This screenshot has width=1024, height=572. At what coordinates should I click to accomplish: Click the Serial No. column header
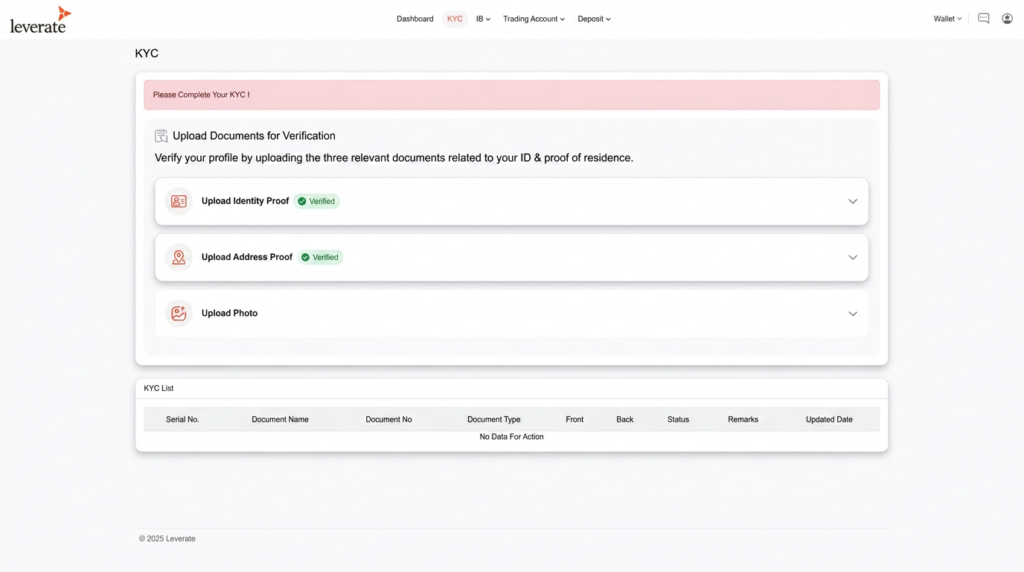[182, 419]
